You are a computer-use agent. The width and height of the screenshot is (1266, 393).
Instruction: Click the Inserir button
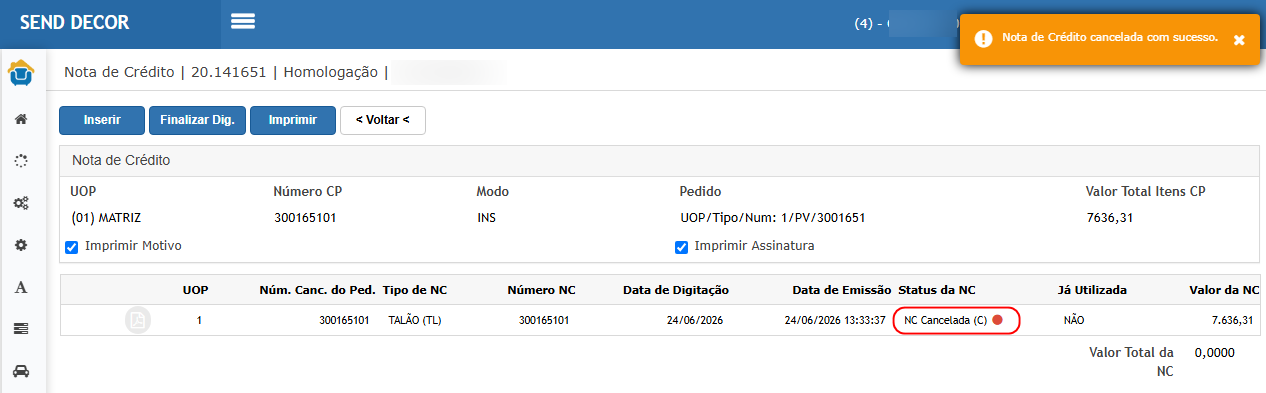pyautogui.click(x=102, y=120)
